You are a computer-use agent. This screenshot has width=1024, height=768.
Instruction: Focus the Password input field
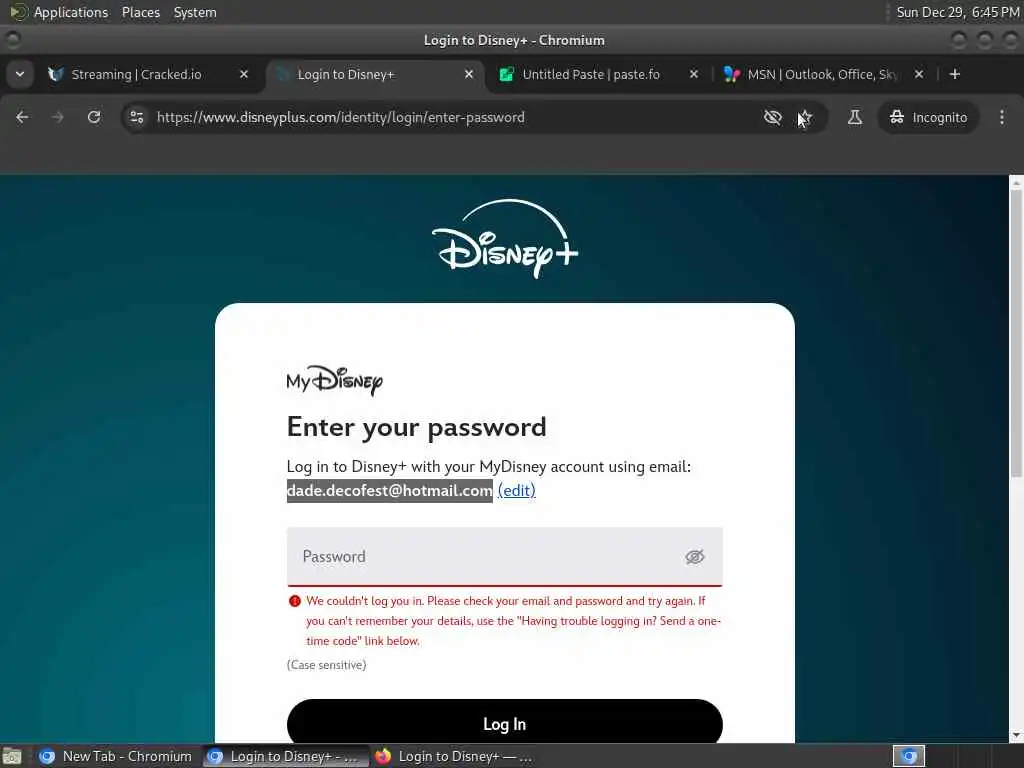point(504,556)
